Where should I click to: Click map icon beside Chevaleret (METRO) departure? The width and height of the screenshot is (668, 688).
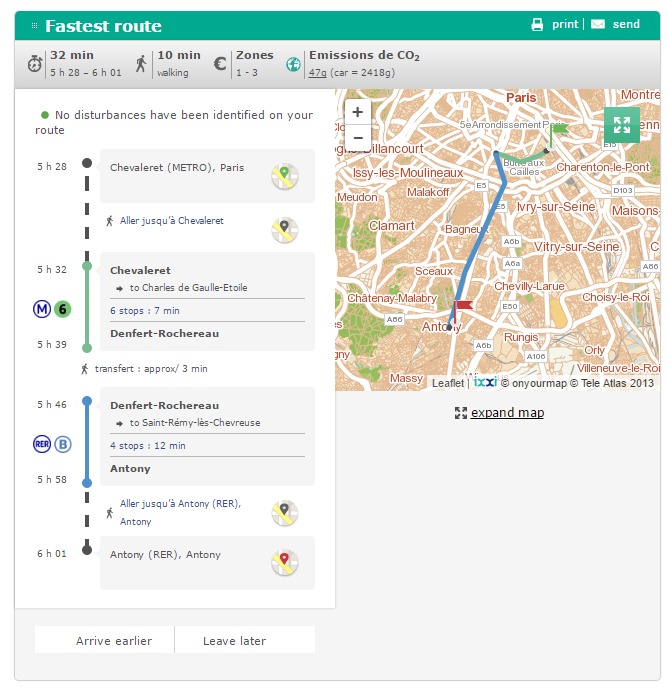pyautogui.click(x=285, y=177)
